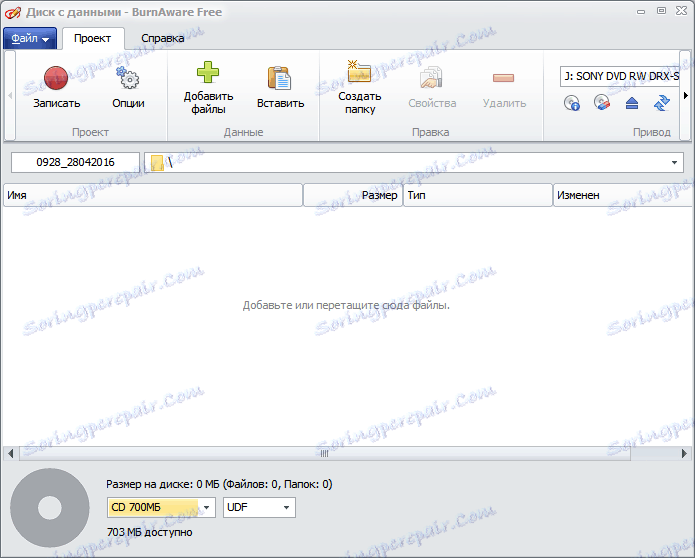Screen dimensions: 695x558
Task: Close the BurnAware window
Action: point(682,11)
